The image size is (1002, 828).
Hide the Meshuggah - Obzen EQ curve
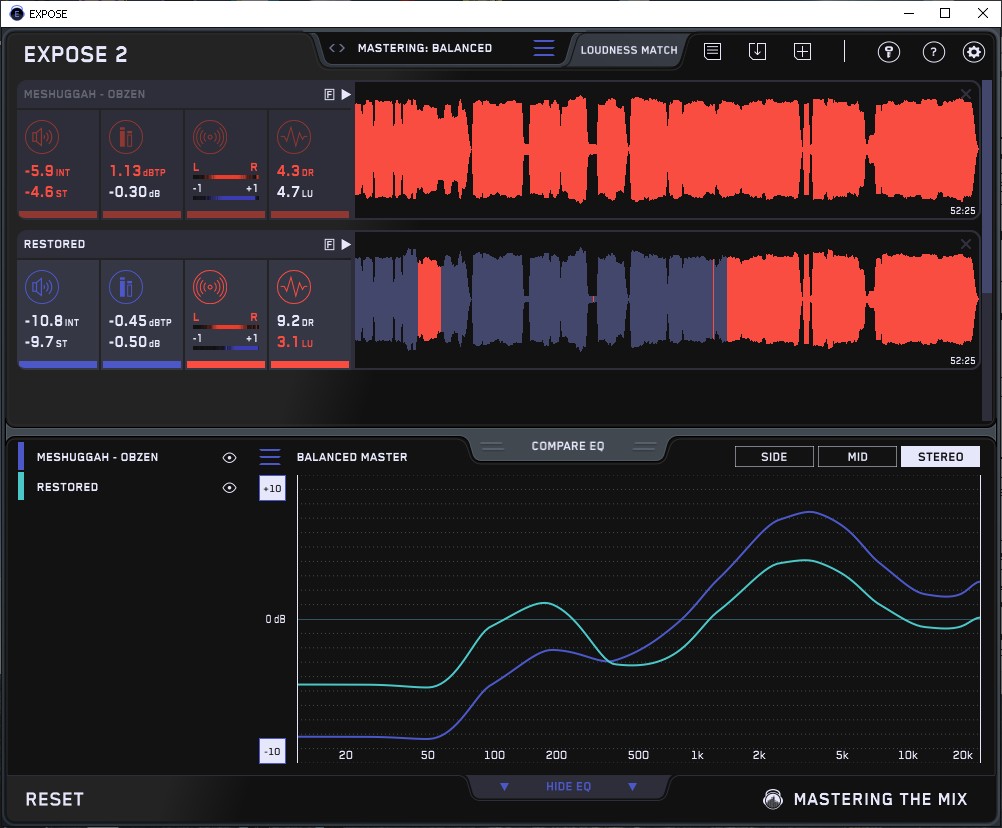click(x=229, y=457)
